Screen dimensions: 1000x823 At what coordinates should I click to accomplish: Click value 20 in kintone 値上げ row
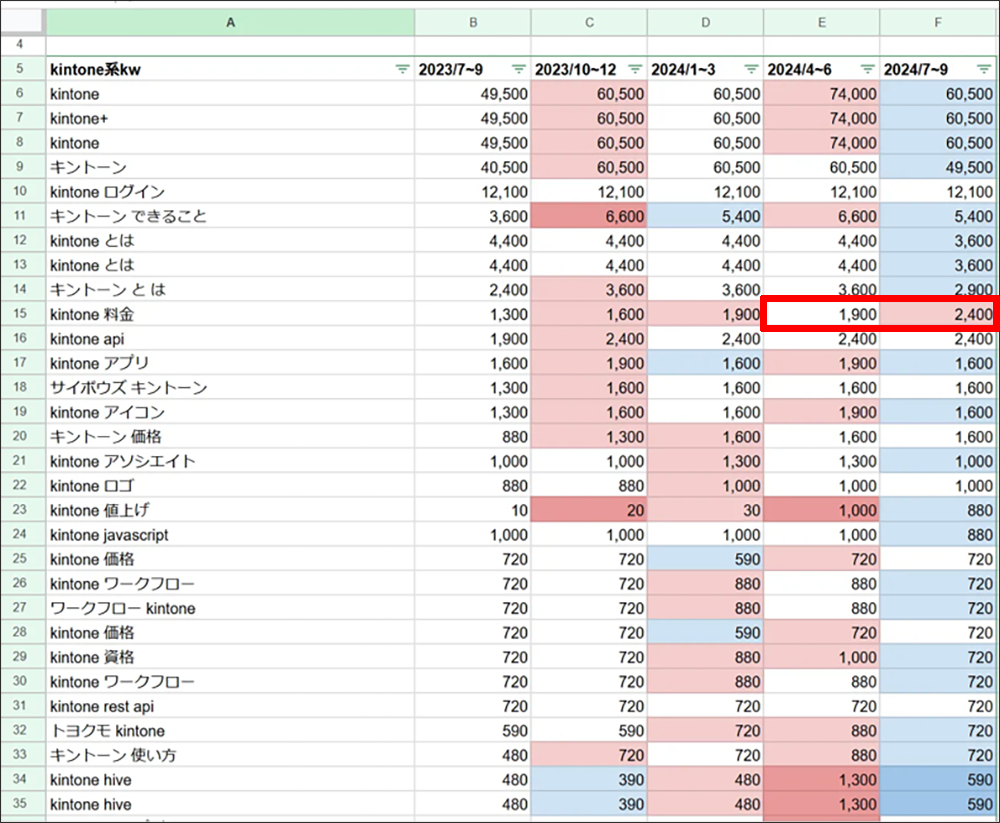(x=589, y=510)
